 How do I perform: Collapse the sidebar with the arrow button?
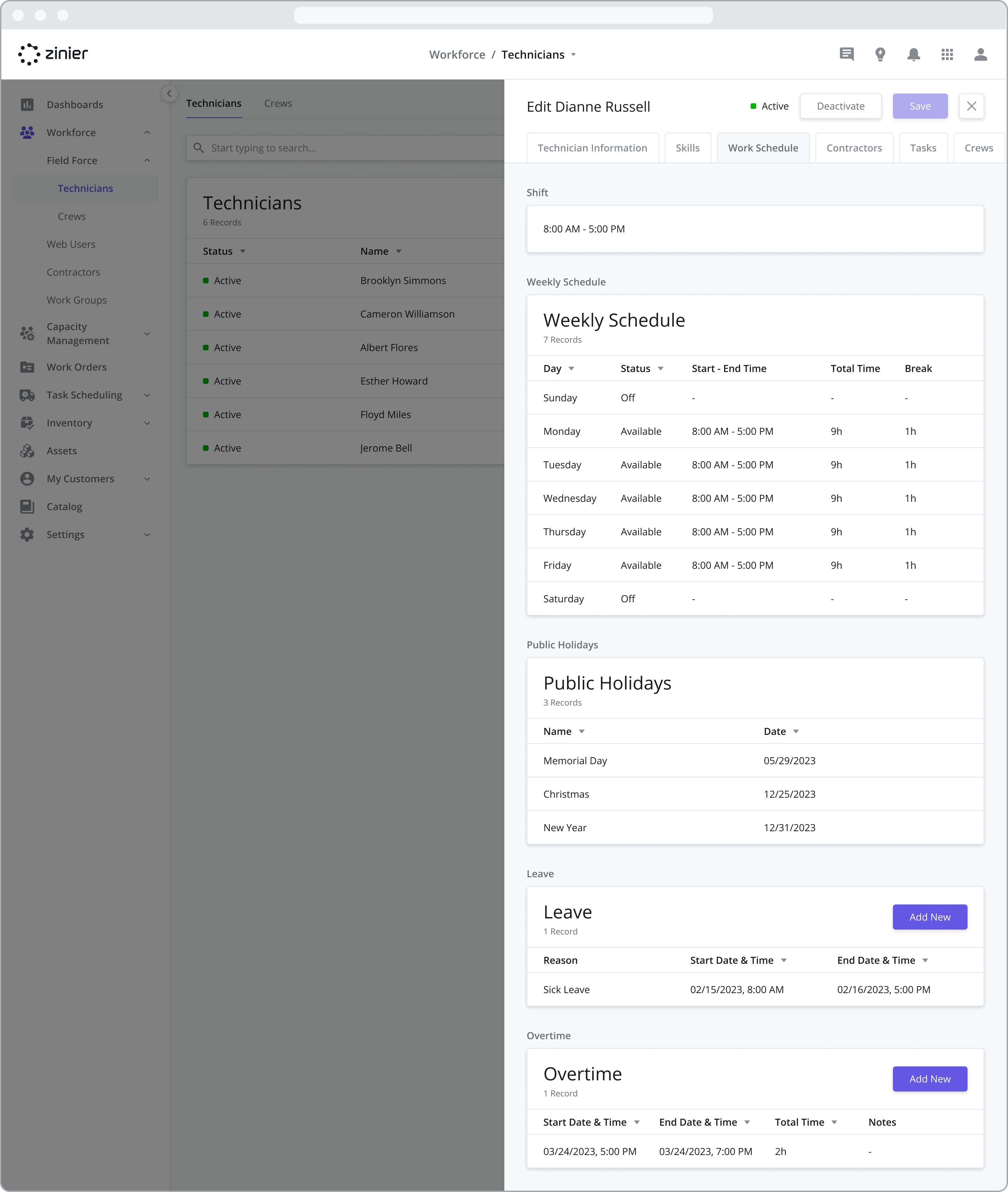[x=169, y=94]
